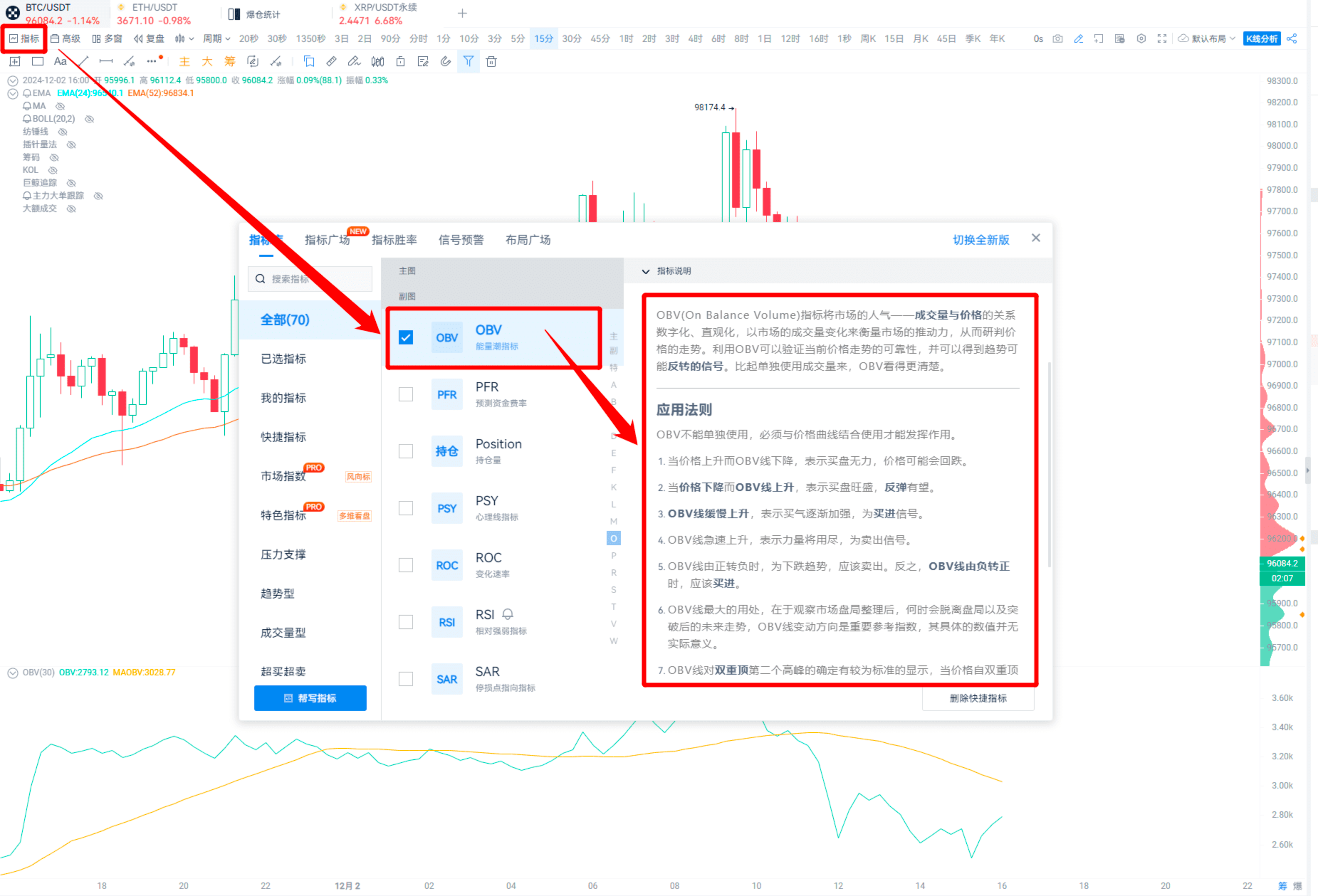Open the 指标 indicator button in toolbar

24,38
